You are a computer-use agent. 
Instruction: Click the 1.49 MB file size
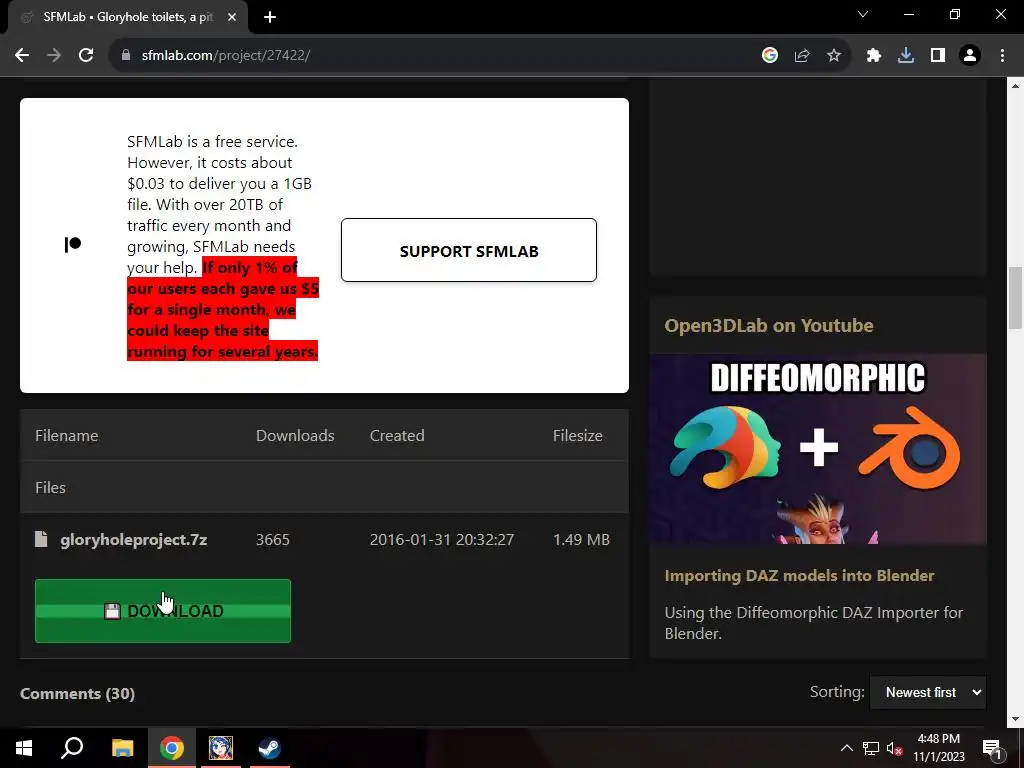581,539
